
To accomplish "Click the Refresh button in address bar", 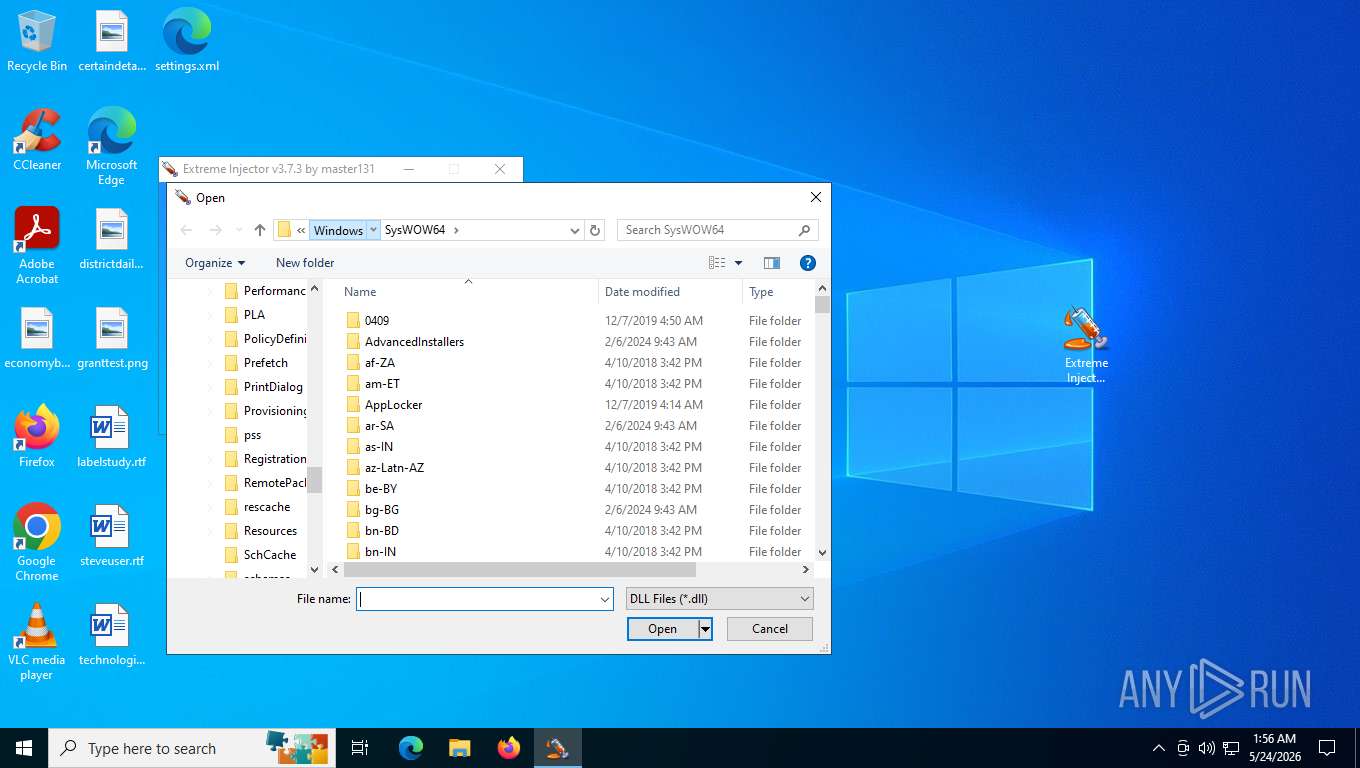I will point(595,230).
